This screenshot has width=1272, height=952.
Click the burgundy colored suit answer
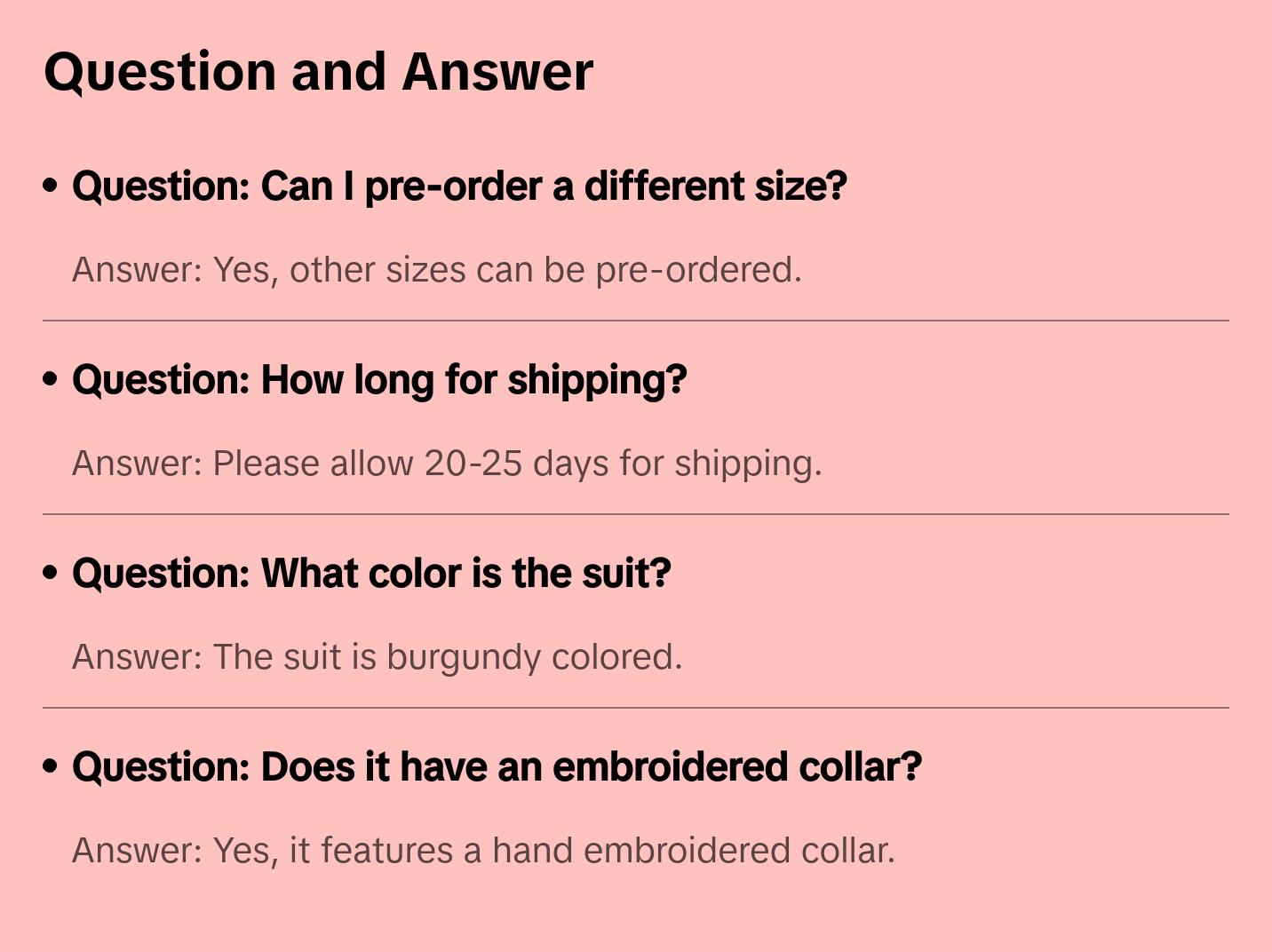pyautogui.click(x=377, y=657)
